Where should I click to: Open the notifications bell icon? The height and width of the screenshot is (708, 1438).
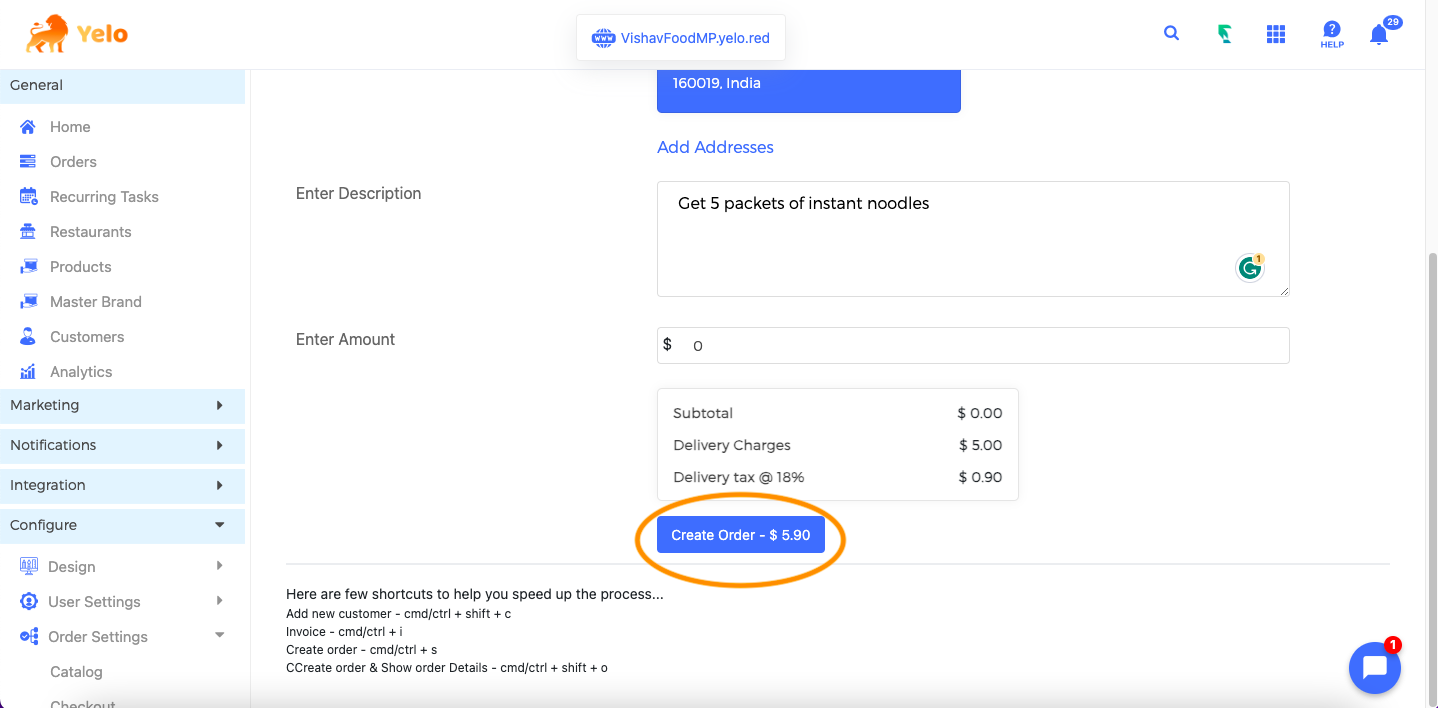coord(1379,35)
